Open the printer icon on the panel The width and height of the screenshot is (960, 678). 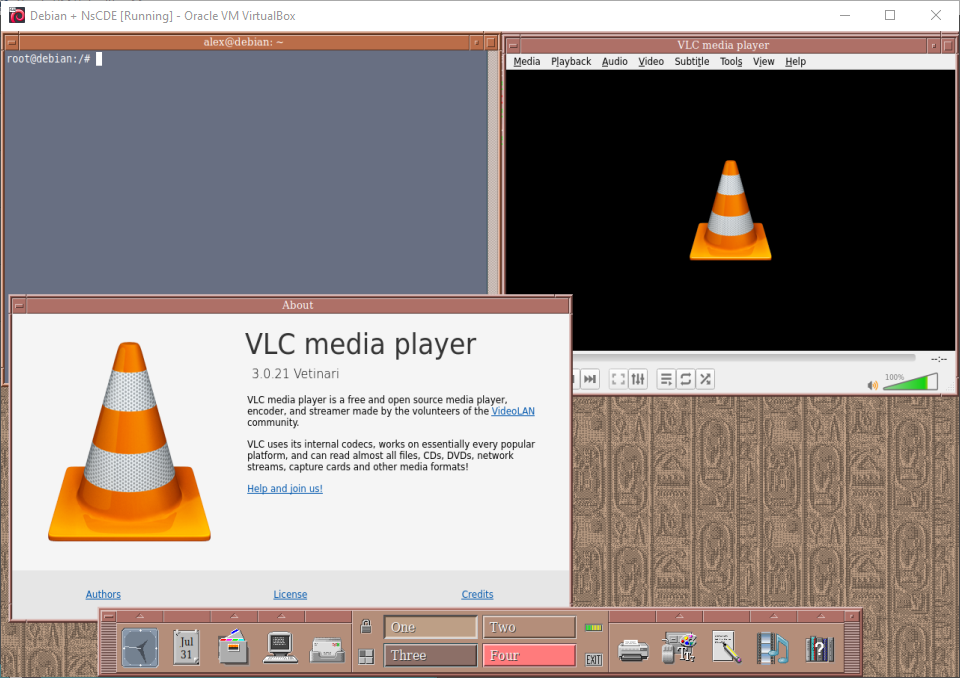(634, 649)
